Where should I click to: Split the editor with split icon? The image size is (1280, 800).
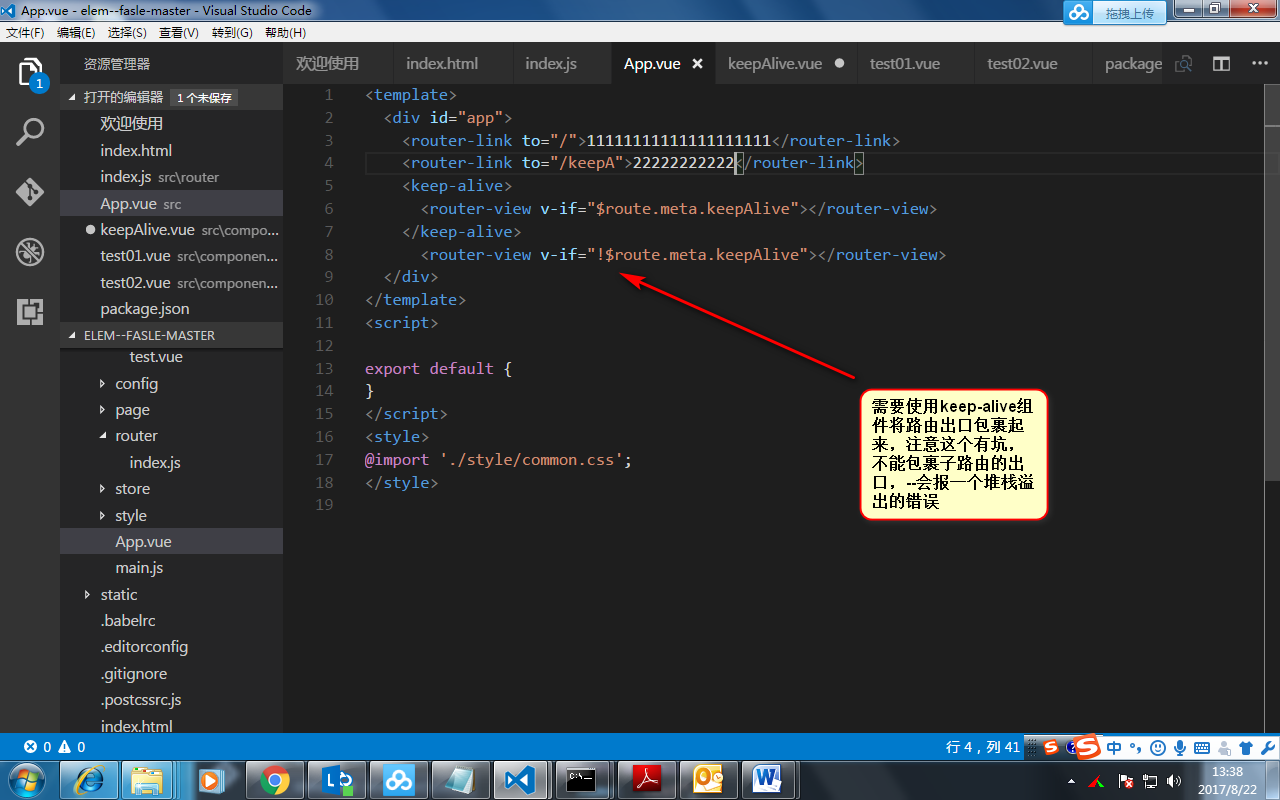point(1221,63)
